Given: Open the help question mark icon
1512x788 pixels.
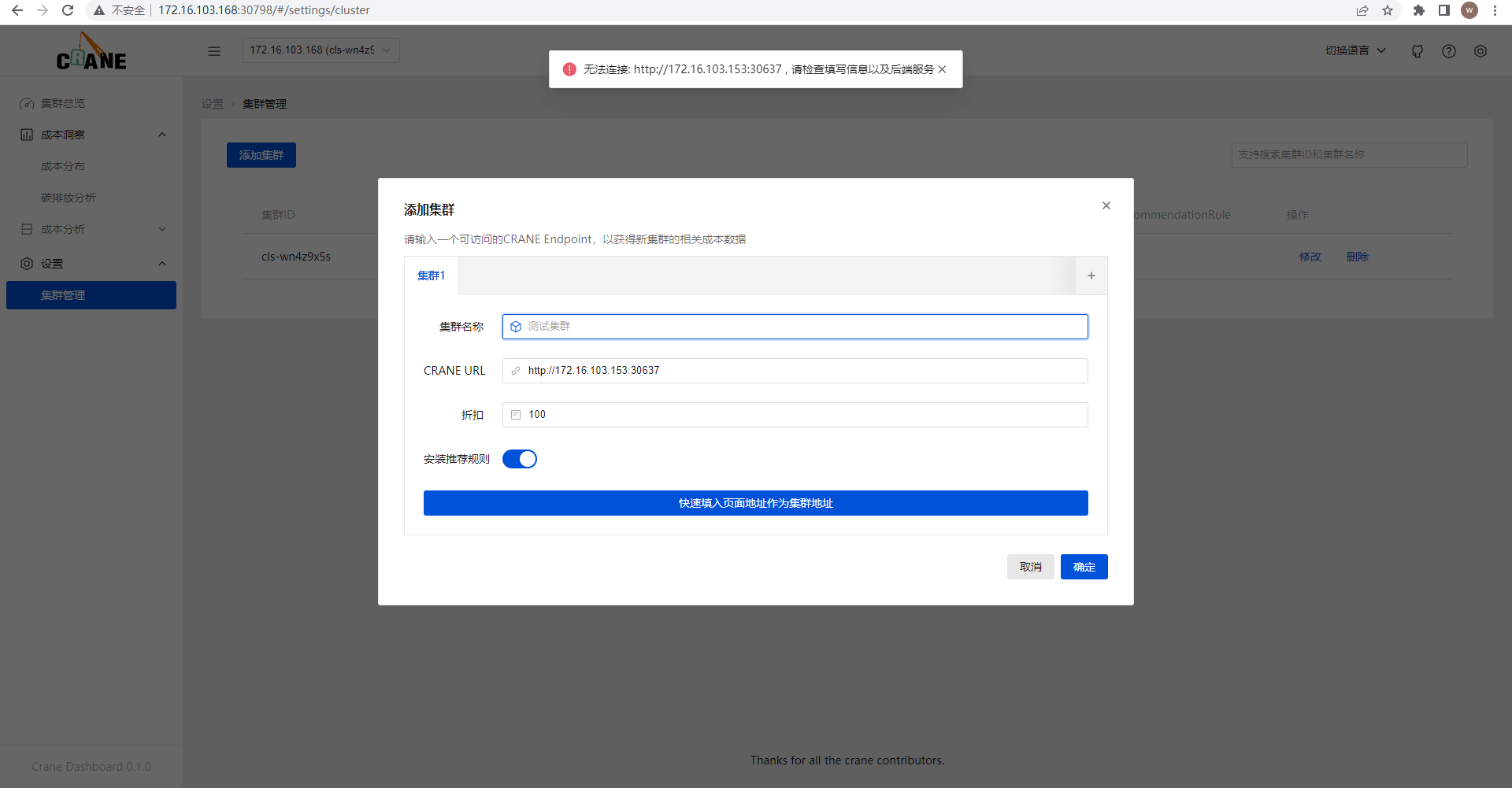Looking at the screenshot, I should (1449, 51).
